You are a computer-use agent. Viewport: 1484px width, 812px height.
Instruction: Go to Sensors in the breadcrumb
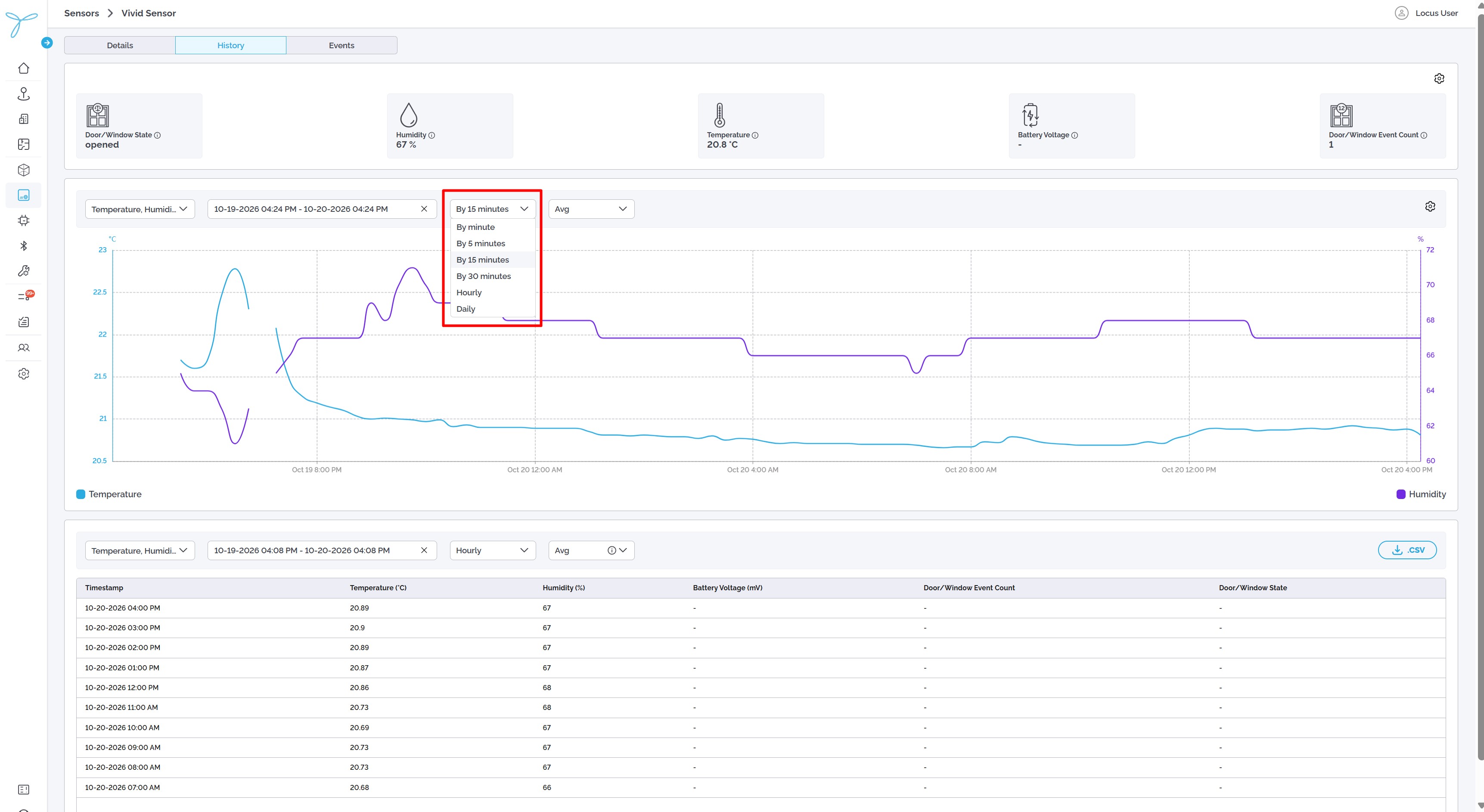point(81,12)
